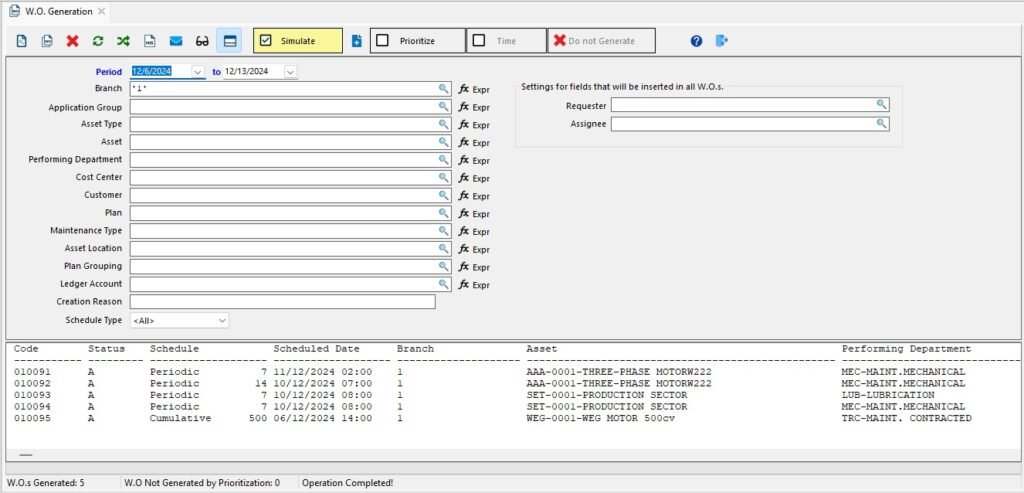This screenshot has height=493, width=1024.
Task: Click Expr button next to Cost Center
Action: click(x=474, y=178)
